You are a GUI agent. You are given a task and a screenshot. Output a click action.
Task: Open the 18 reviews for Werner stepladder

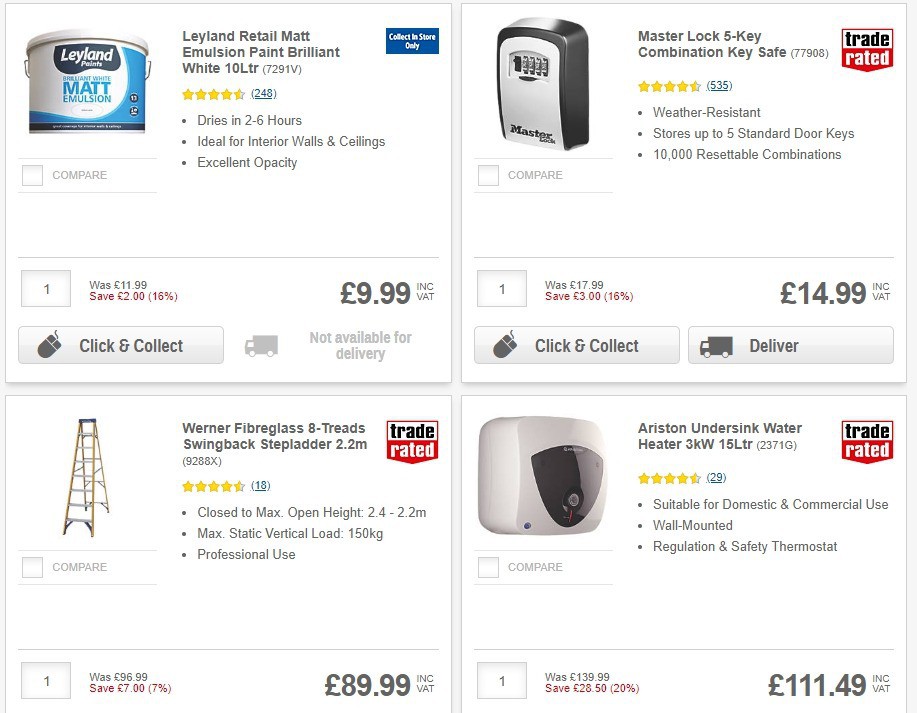point(259,486)
